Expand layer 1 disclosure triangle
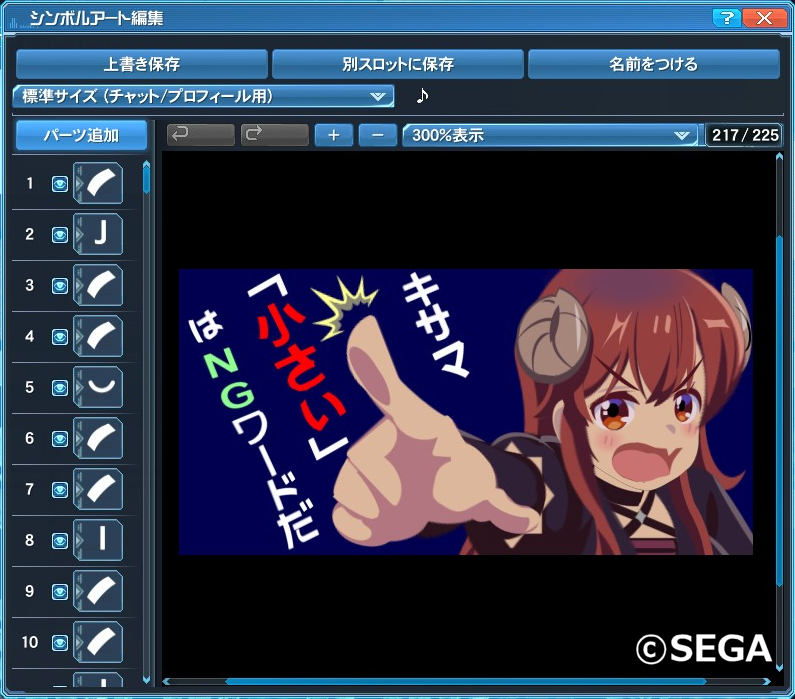The width and height of the screenshot is (795, 699). pyautogui.click(x=77, y=183)
